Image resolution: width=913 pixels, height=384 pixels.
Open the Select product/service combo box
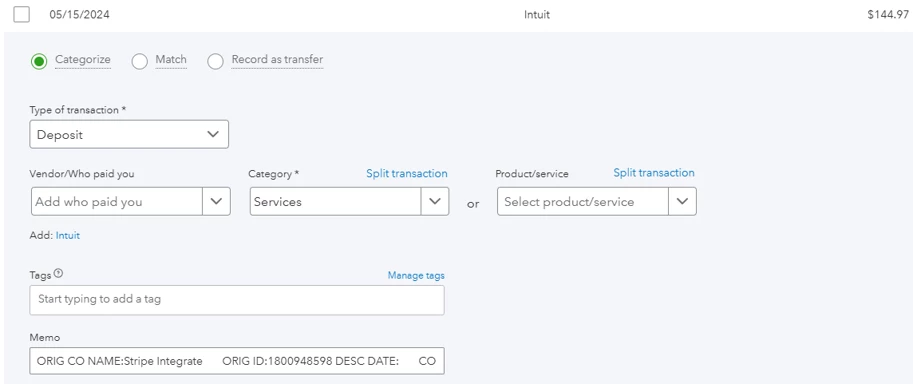tap(597, 202)
